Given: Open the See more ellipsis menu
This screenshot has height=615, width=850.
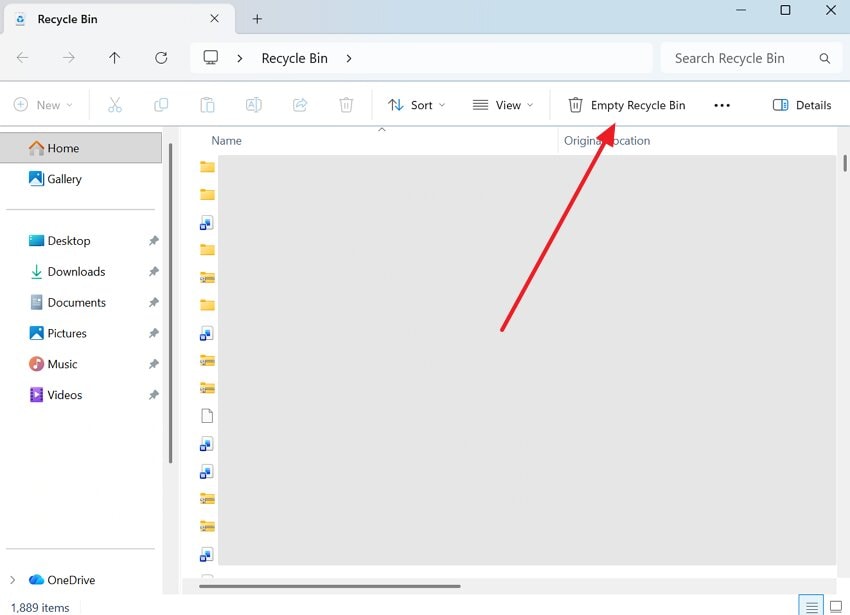Looking at the screenshot, I should (x=722, y=105).
